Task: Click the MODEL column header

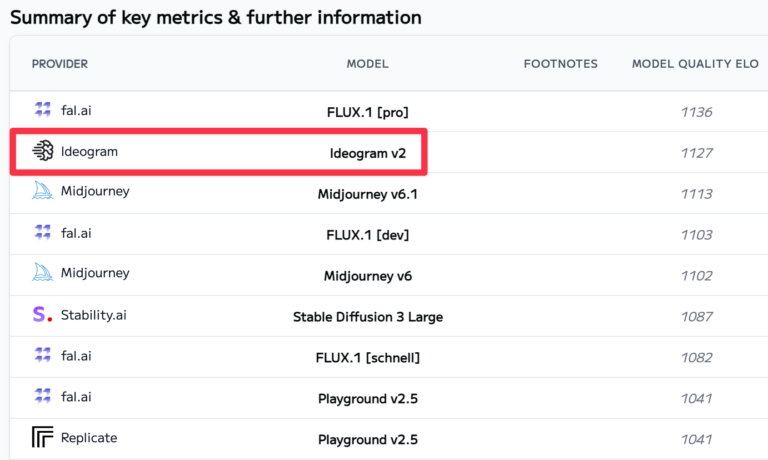Action: [367, 64]
